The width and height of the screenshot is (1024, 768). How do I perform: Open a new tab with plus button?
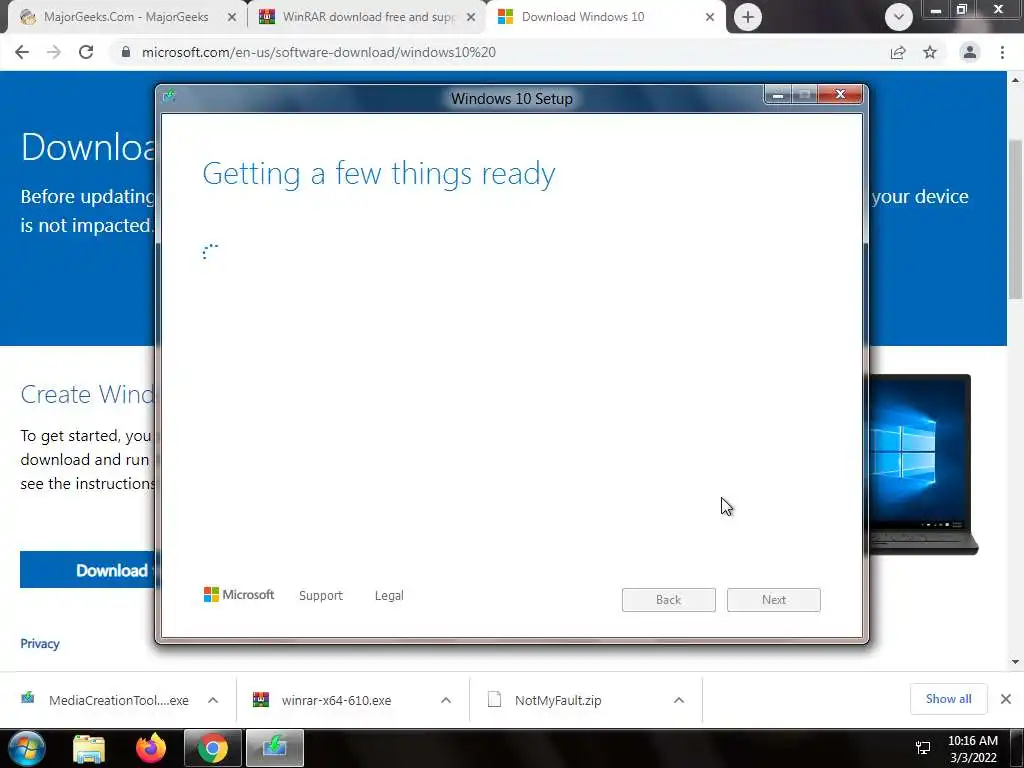point(748,17)
